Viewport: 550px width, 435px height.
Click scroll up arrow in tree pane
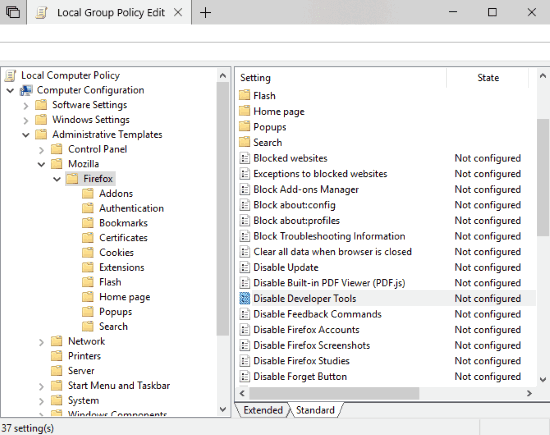[223, 75]
